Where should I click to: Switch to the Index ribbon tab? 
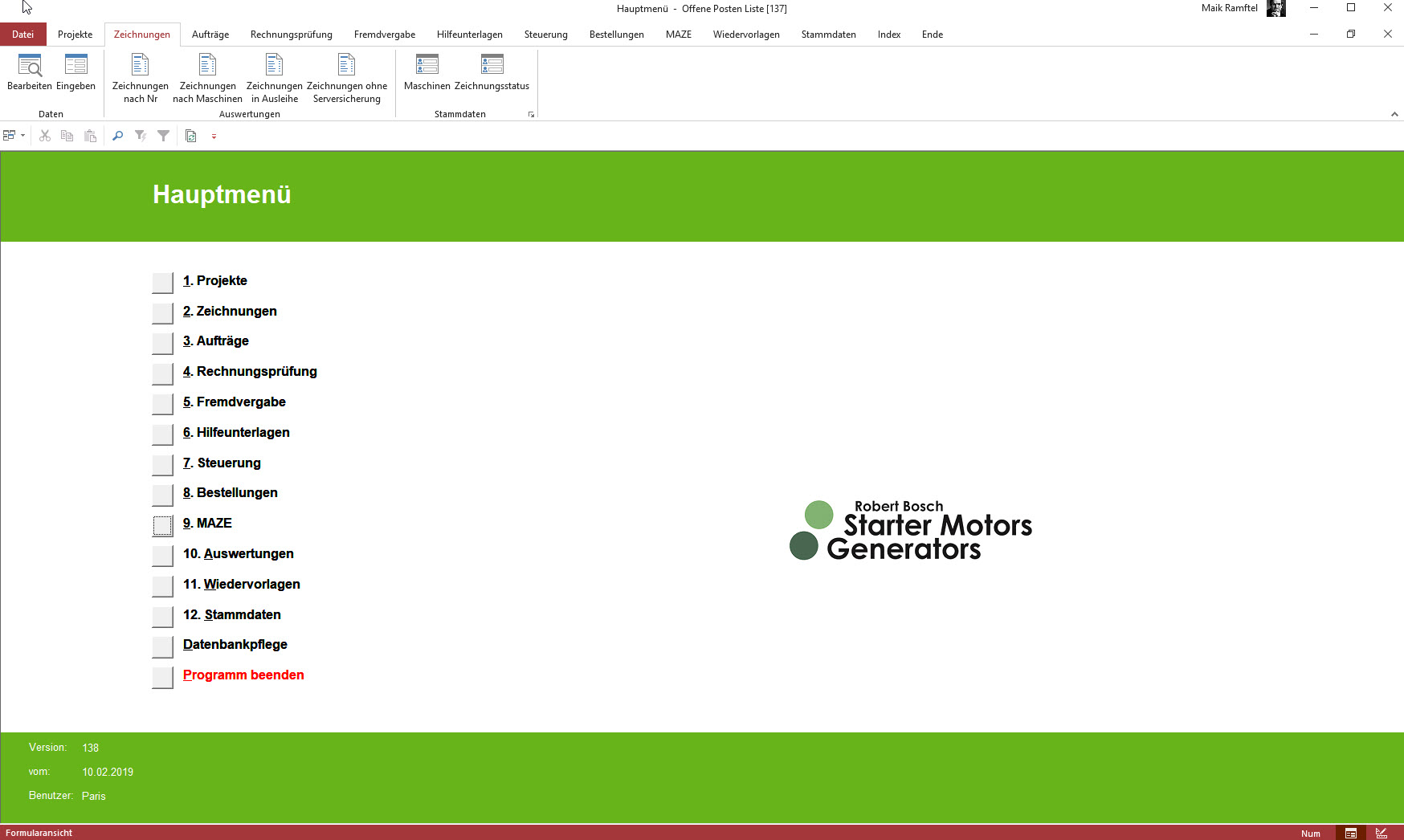(x=889, y=35)
